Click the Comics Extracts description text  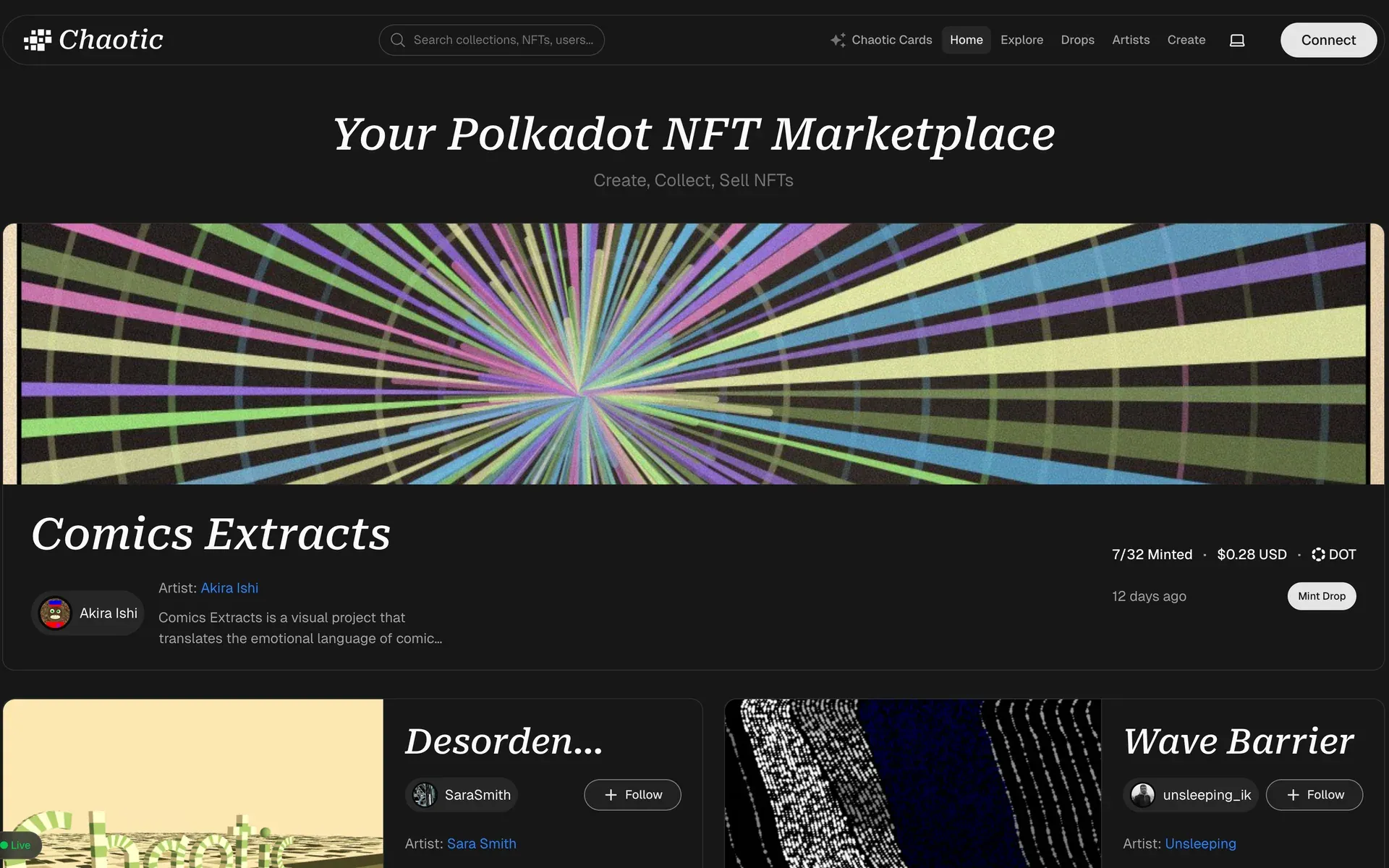pyautogui.click(x=300, y=628)
